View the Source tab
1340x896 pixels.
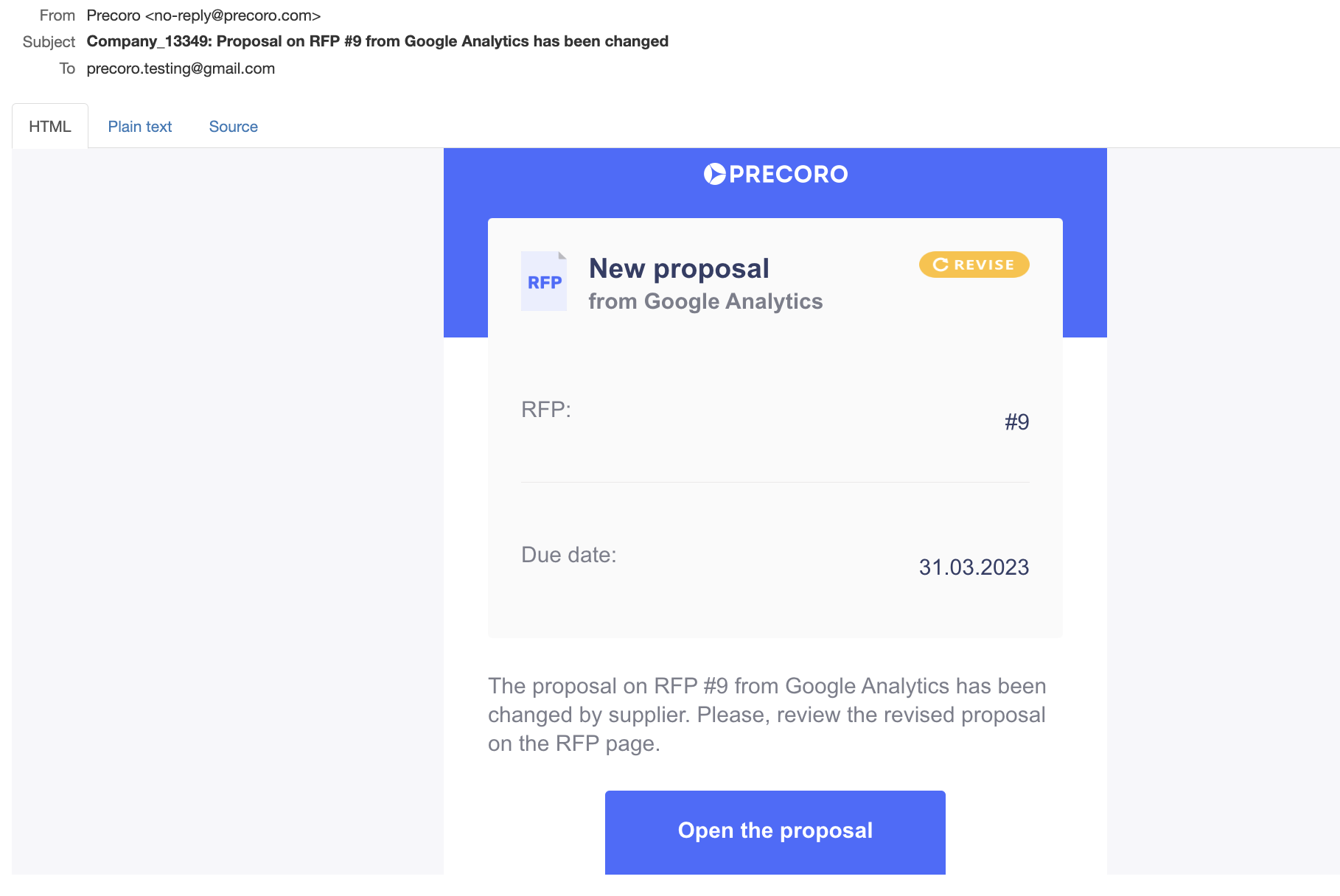click(x=233, y=127)
